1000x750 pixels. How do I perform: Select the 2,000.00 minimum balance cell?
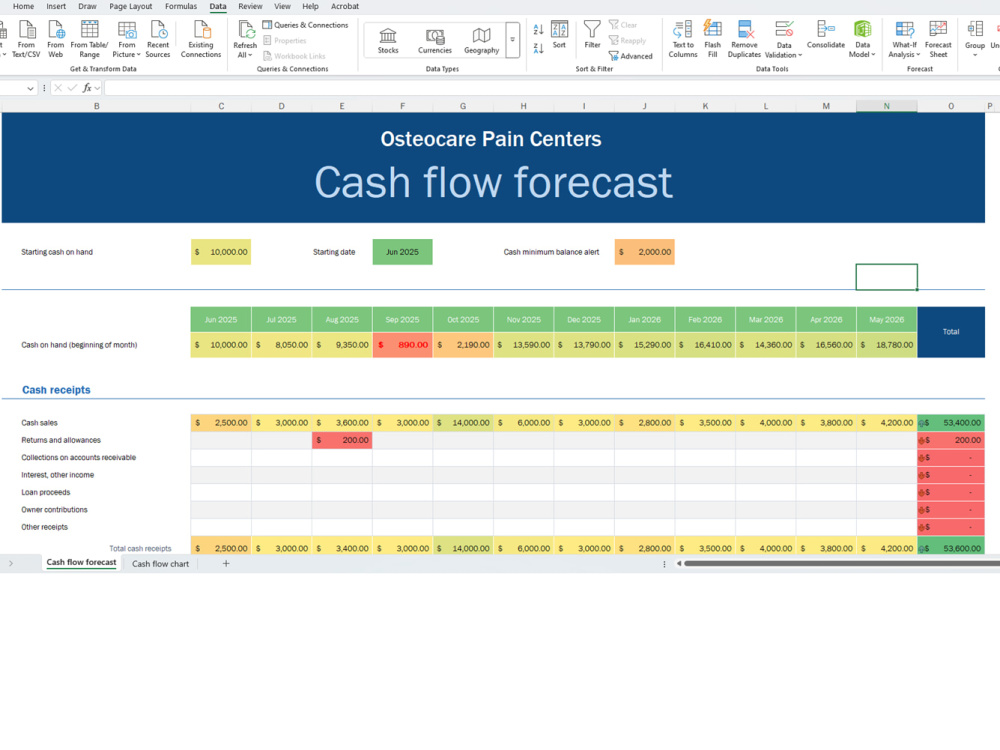pos(644,252)
